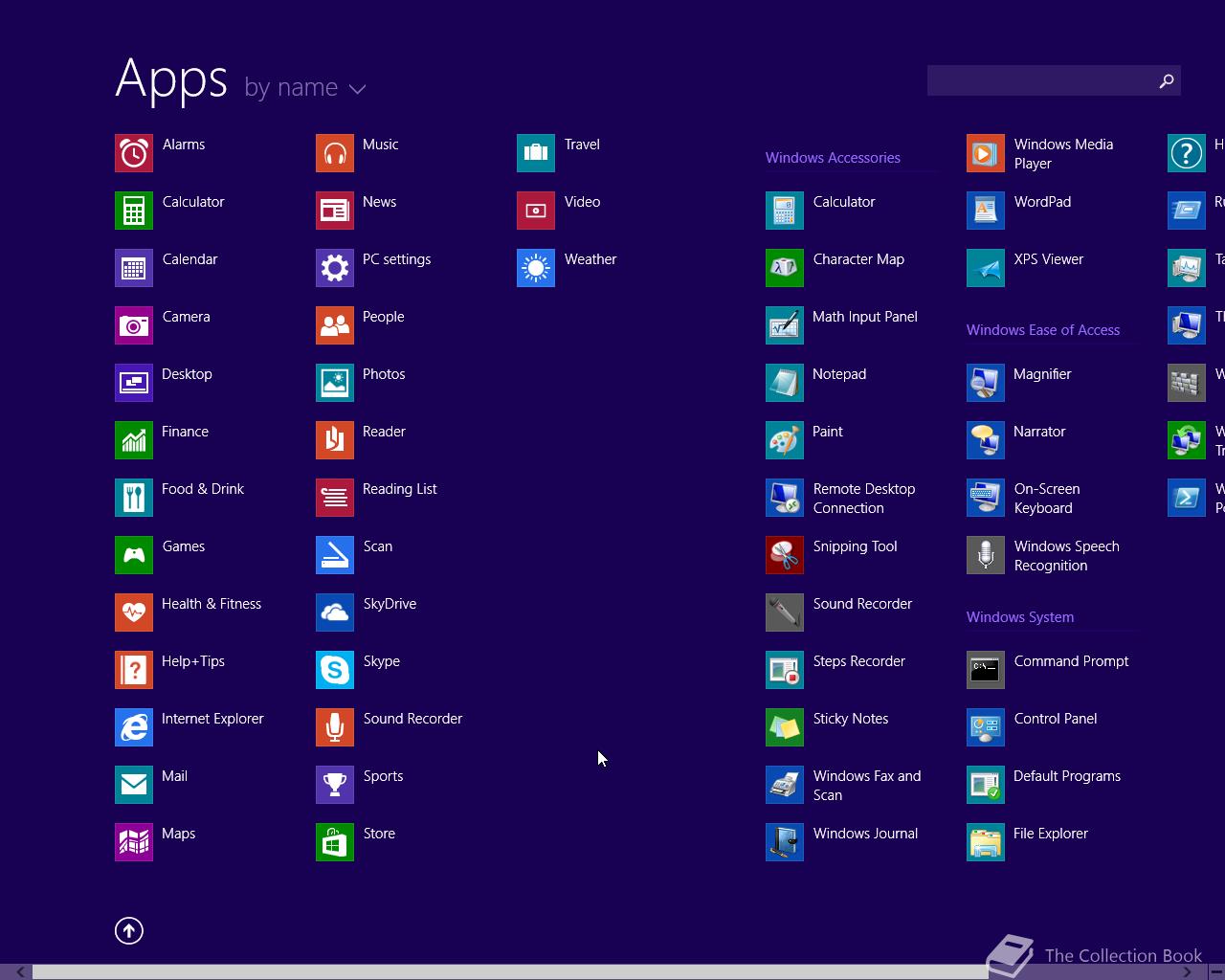This screenshot has width=1225, height=980.
Task: Open the Alarms app icon
Action: pos(134,153)
